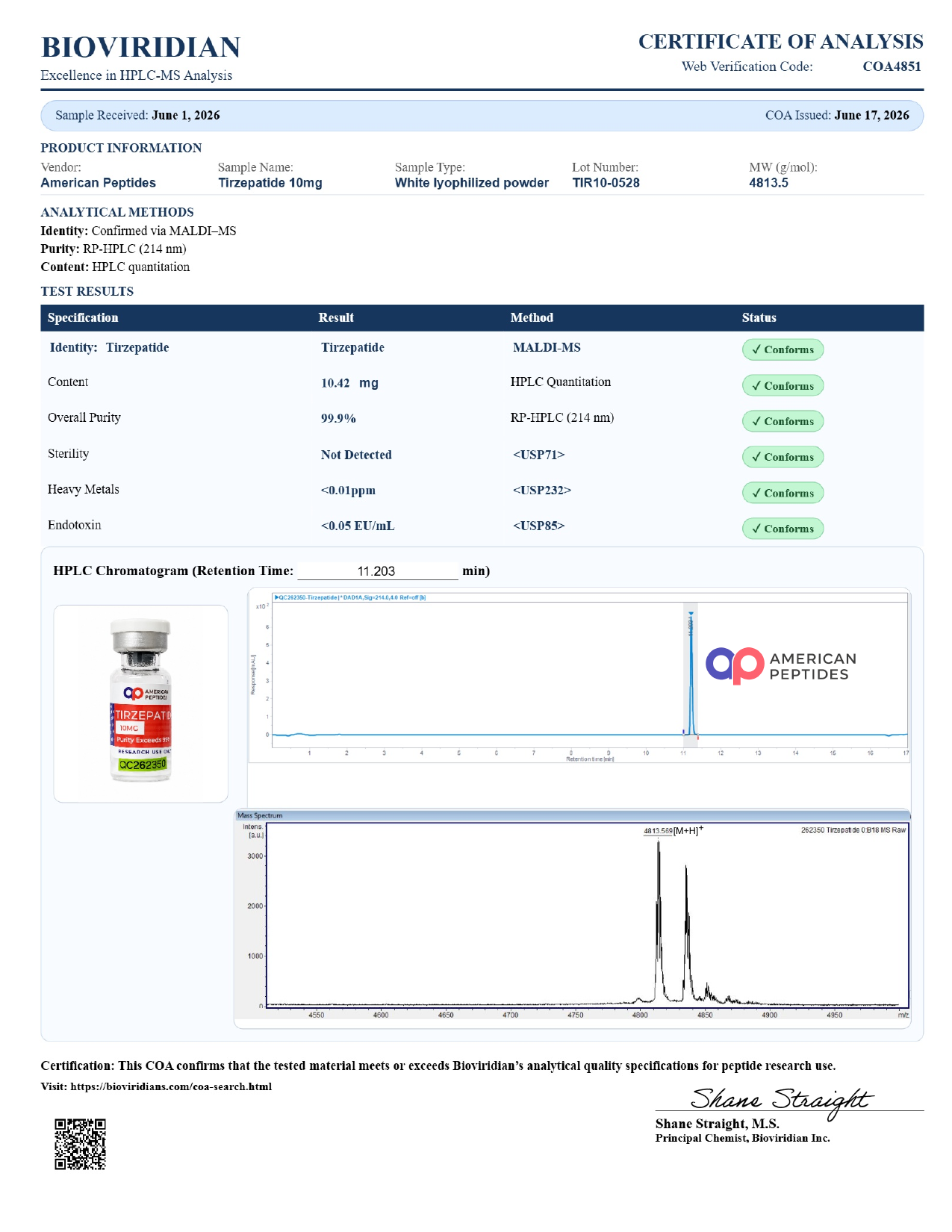952x1232 pixels.
Task: Click the Specification column header
Action: click(x=83, y=317)
